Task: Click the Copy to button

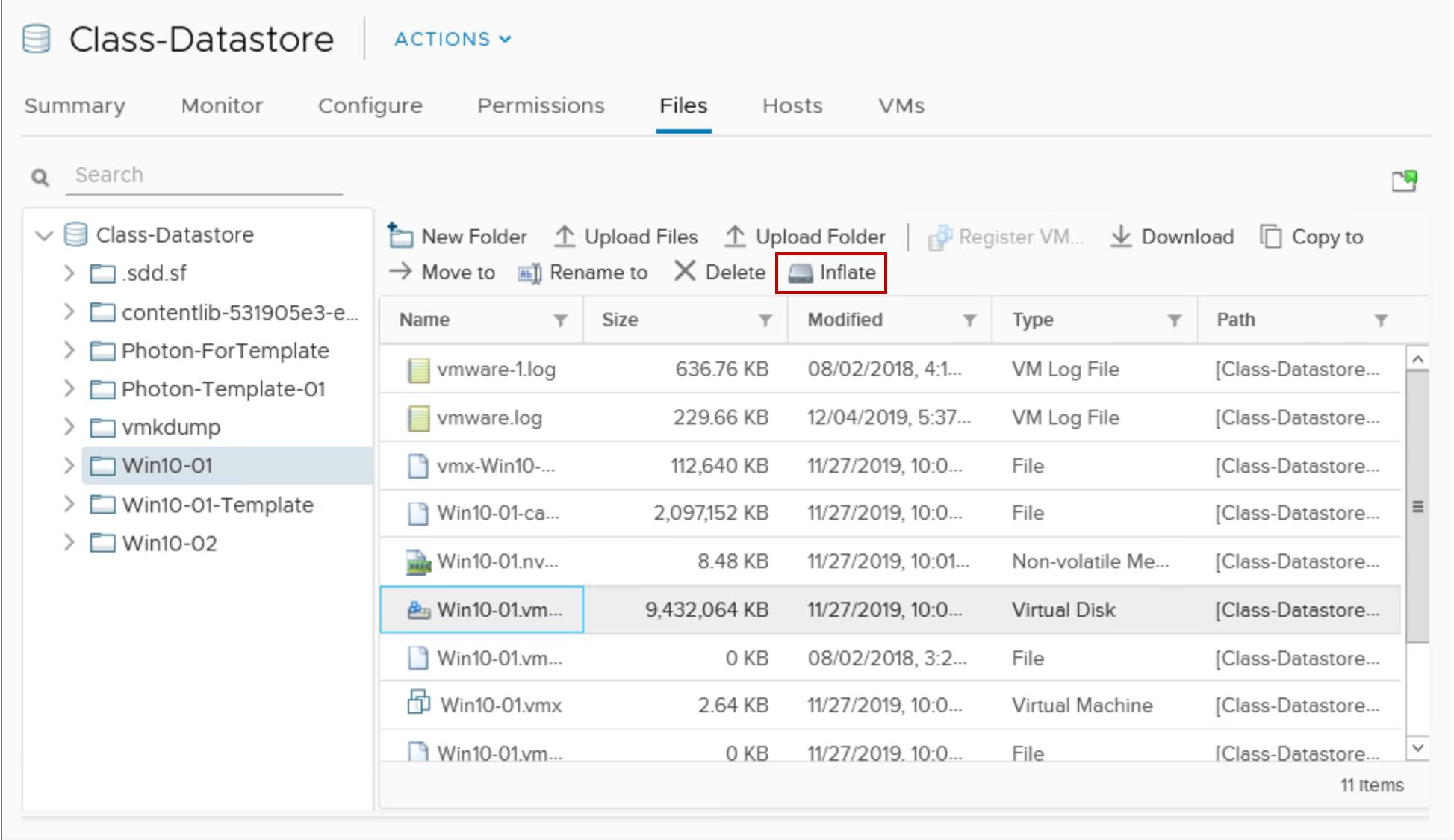Action: [1311, 237]
